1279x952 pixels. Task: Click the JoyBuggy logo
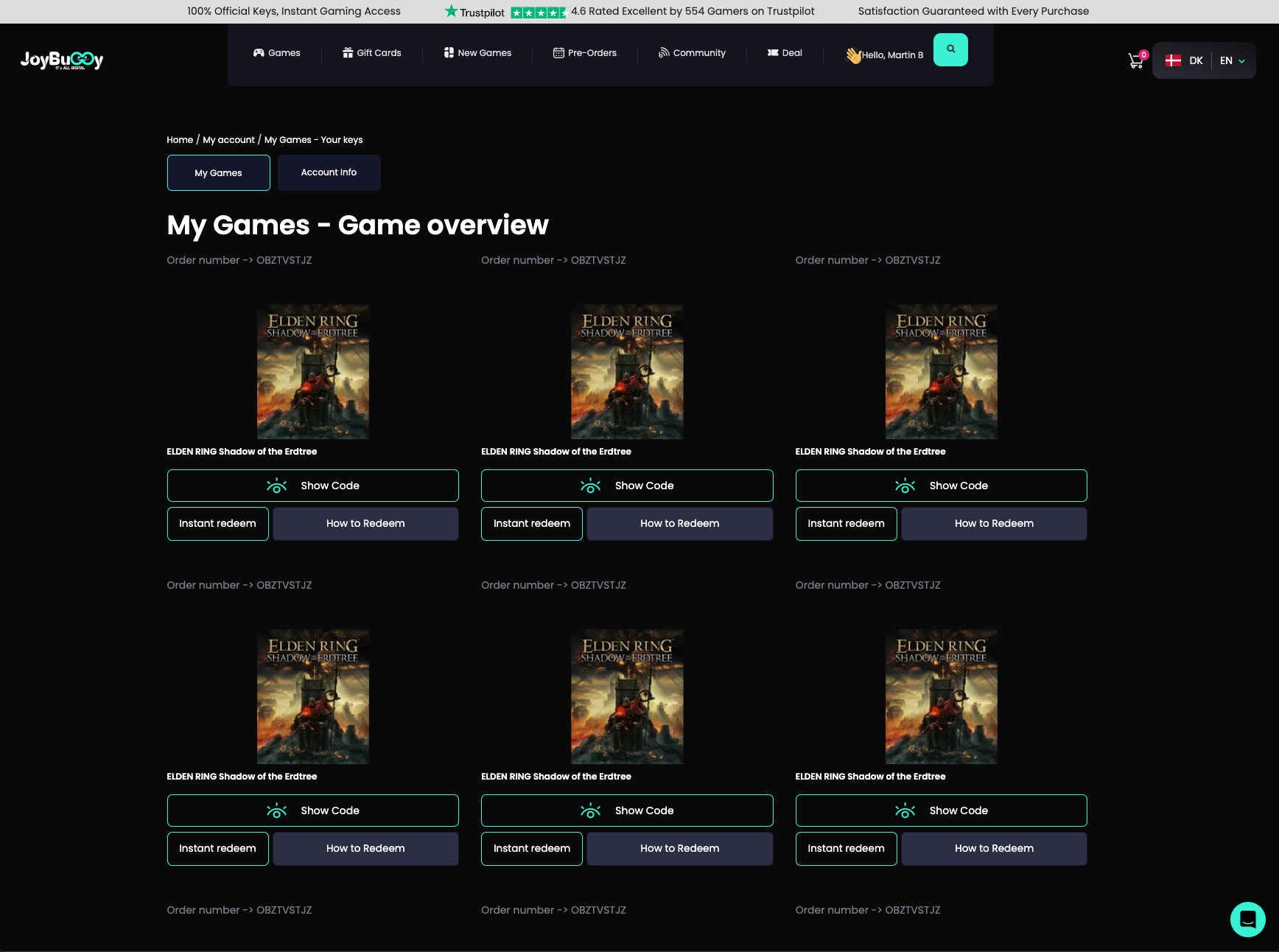(x=62, y=60)
